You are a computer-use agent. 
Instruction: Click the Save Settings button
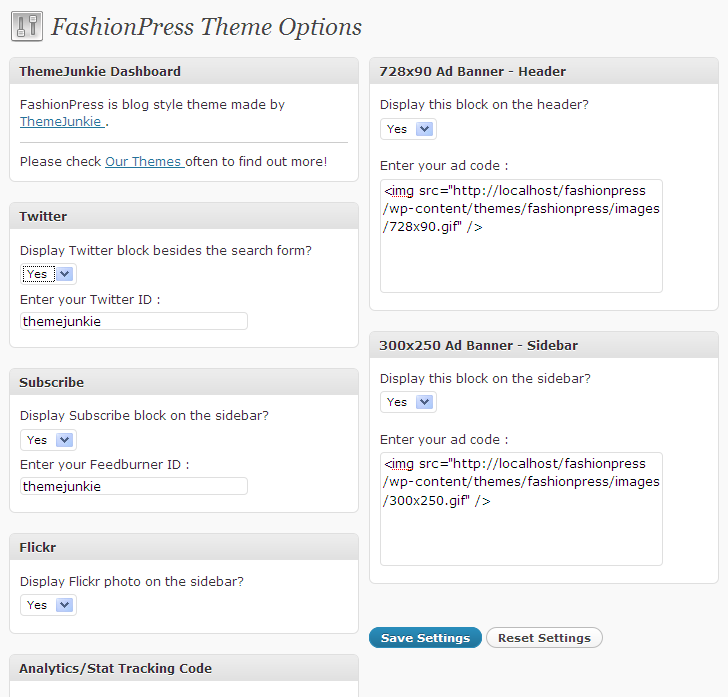click(425, 638)
